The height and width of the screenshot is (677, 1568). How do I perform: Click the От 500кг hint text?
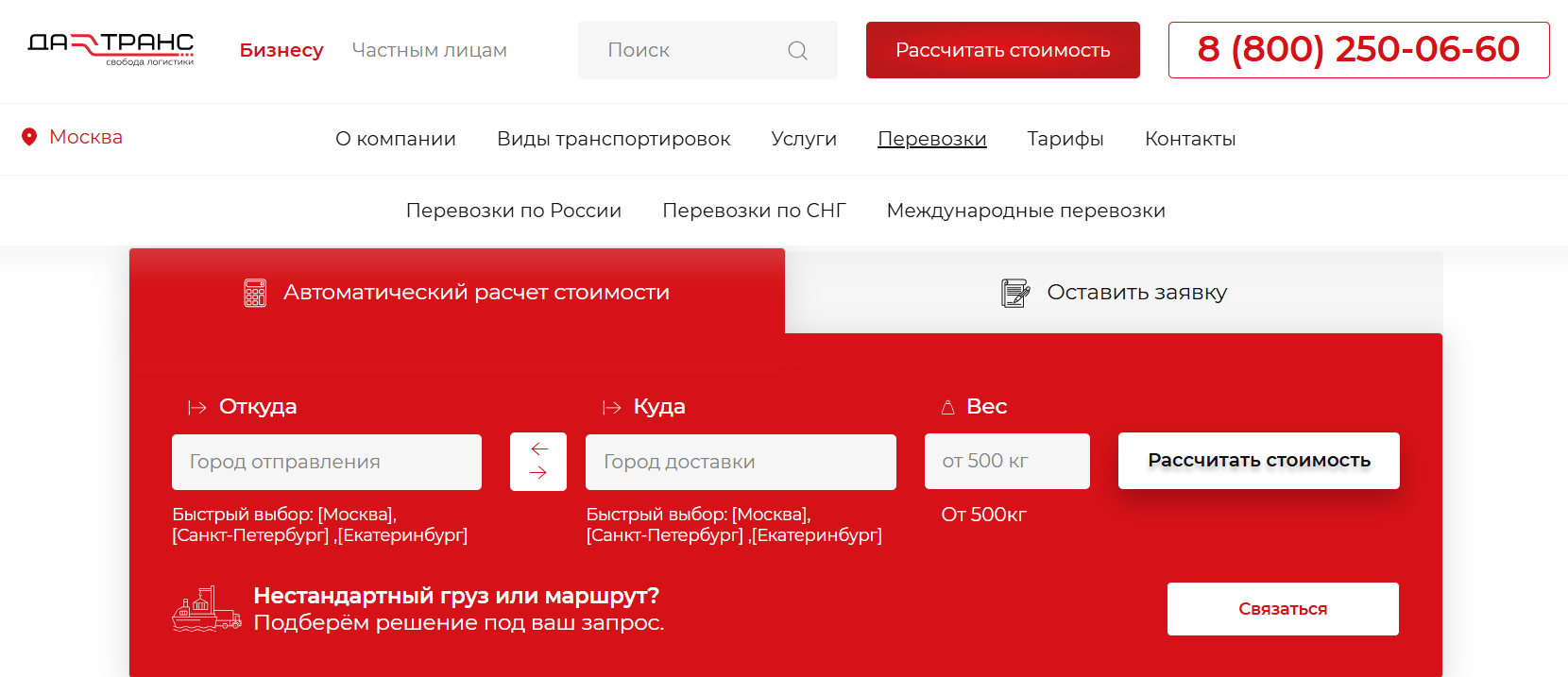click(983, 515)
